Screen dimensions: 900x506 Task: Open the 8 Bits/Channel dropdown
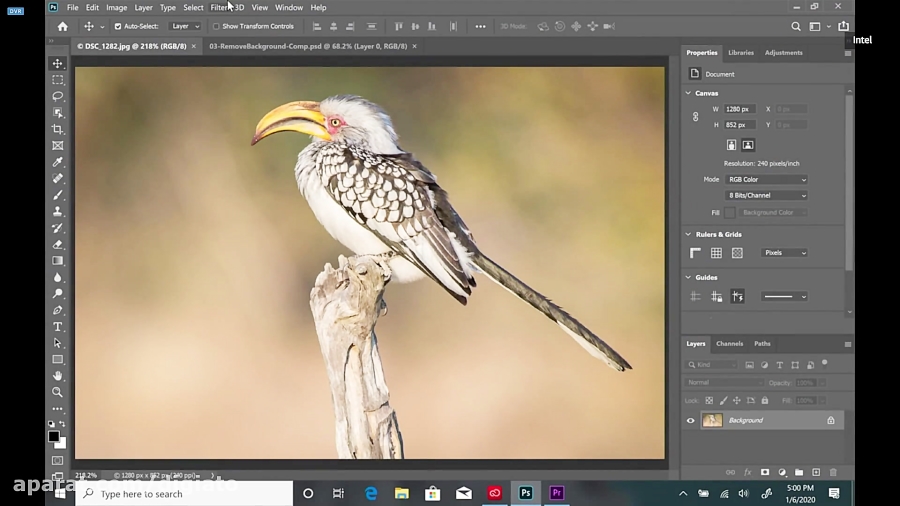767,196
